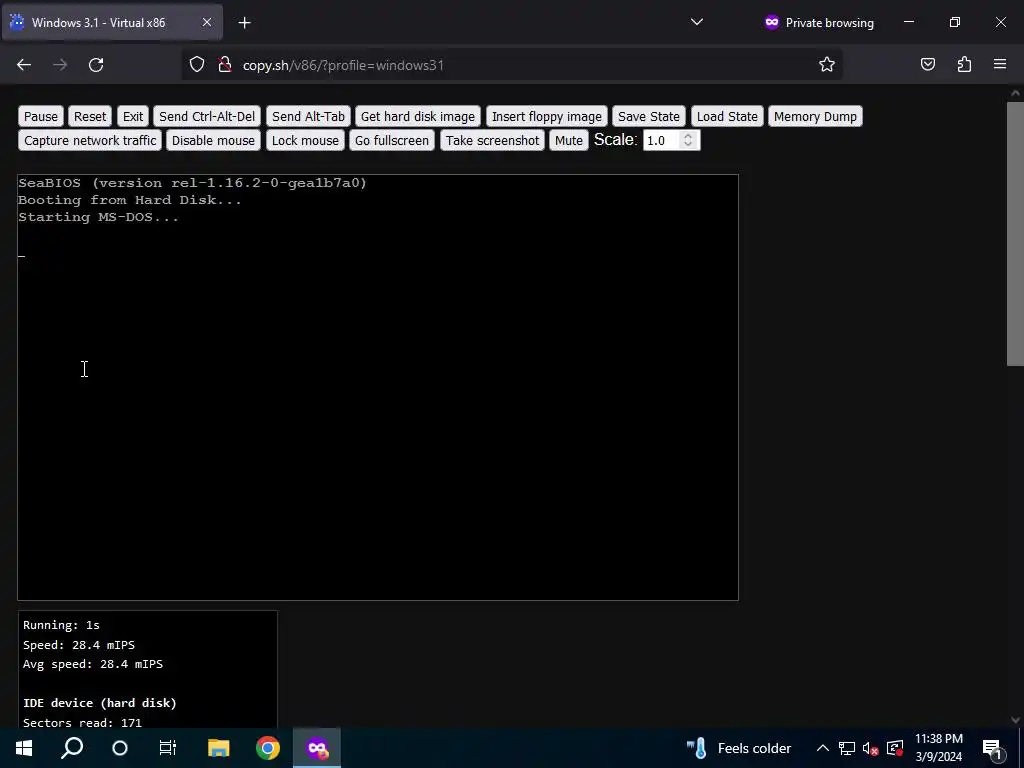Mute the emulator sound

coord(569,140)
